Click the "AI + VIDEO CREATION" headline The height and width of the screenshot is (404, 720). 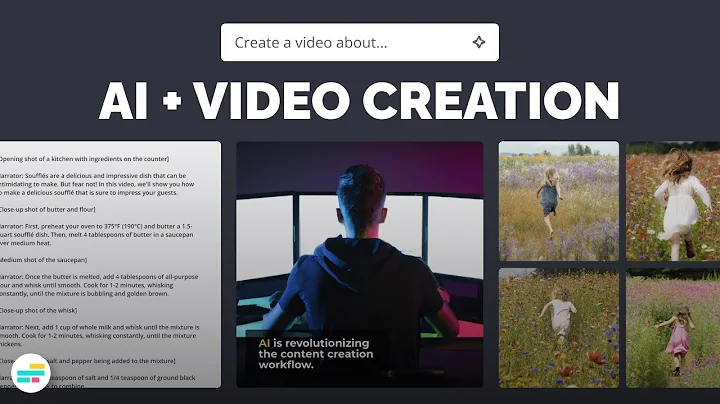coord(359,100)
